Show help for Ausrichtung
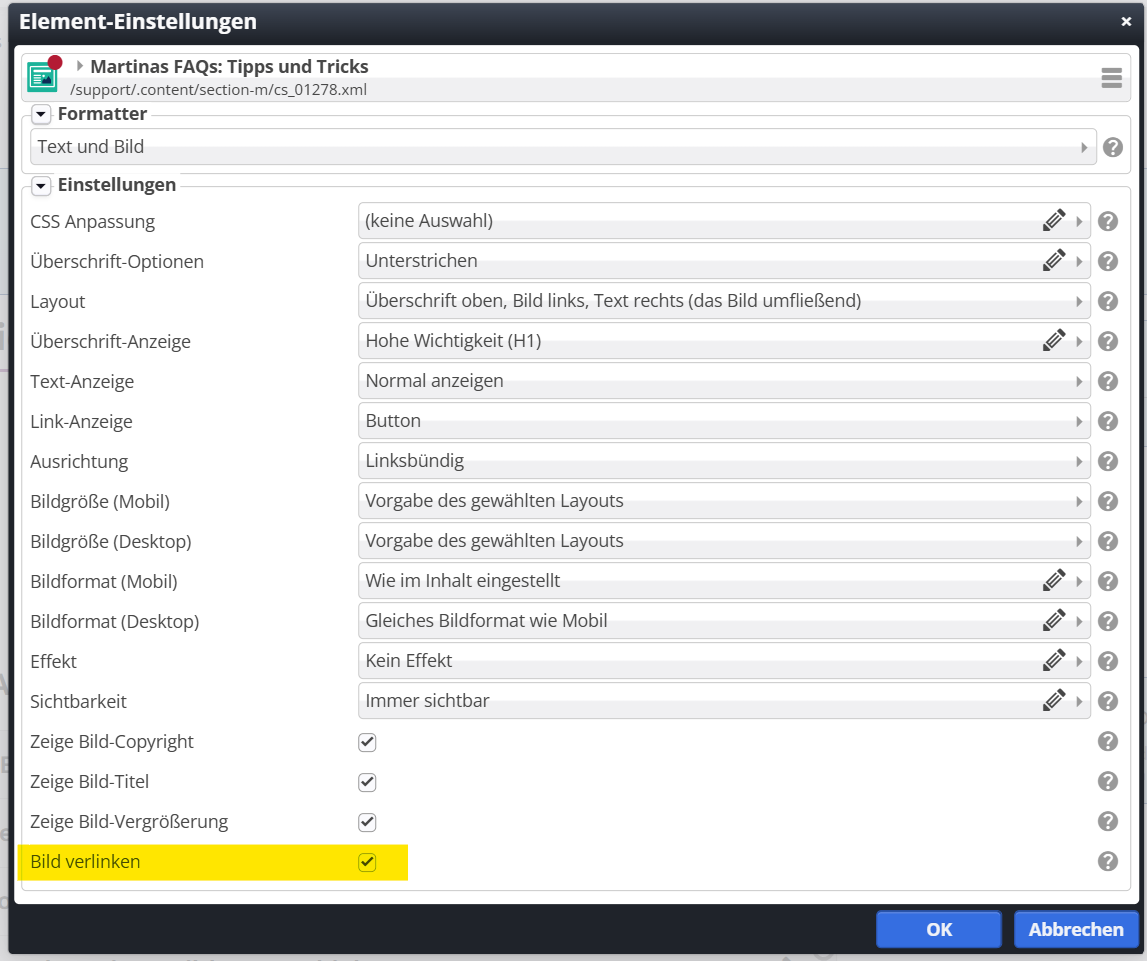The height and width of the screenshot is (961, 1147). [x=1107, y=461]
